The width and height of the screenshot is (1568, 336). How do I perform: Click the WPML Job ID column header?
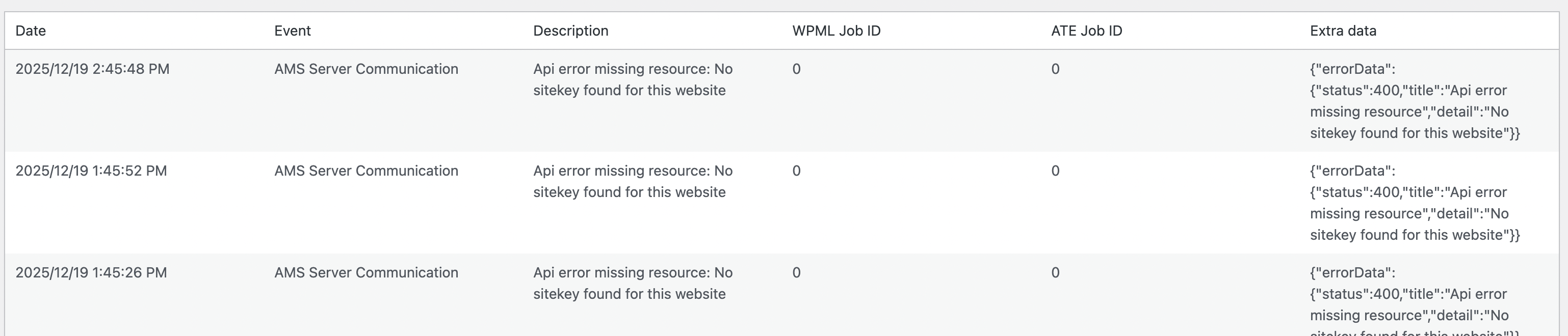coord(835,31)
